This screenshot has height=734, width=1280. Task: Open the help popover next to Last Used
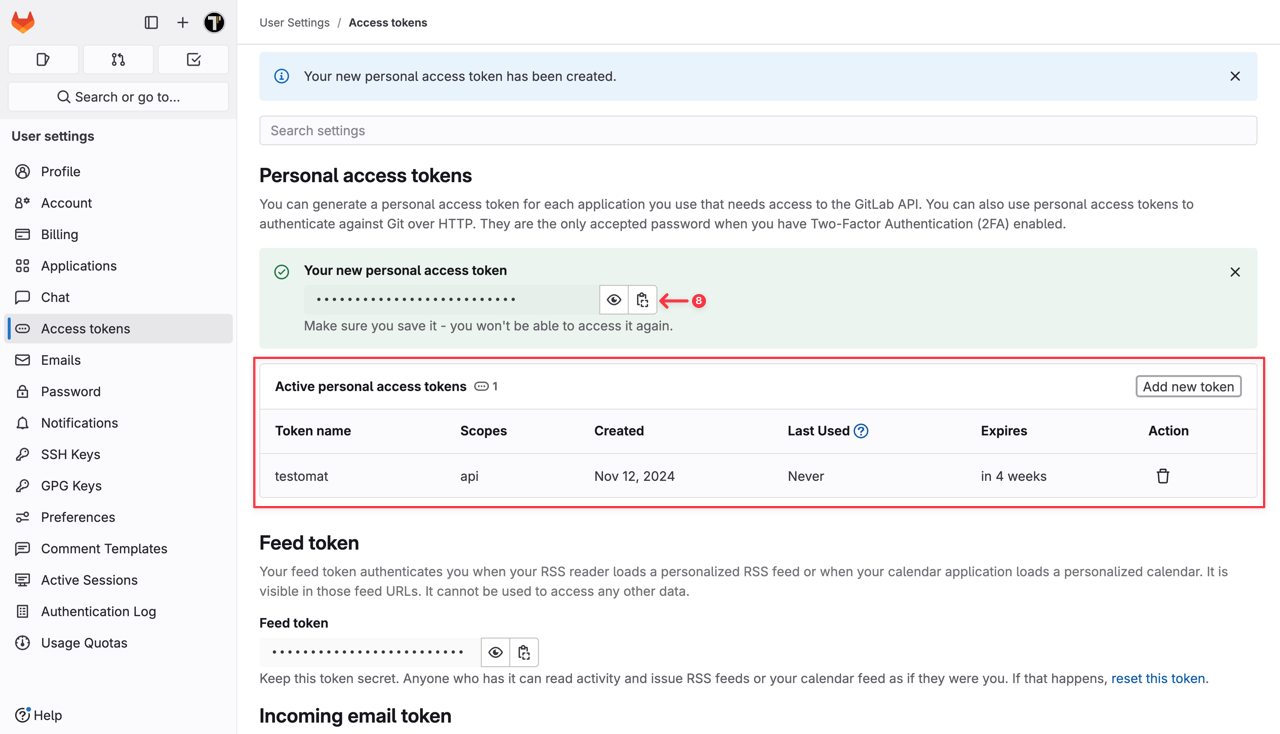[862, 430]
